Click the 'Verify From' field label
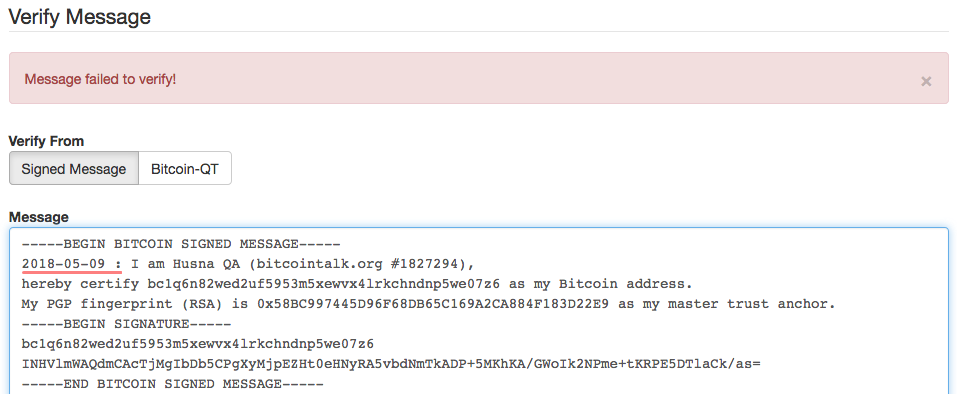 (46, 141)
